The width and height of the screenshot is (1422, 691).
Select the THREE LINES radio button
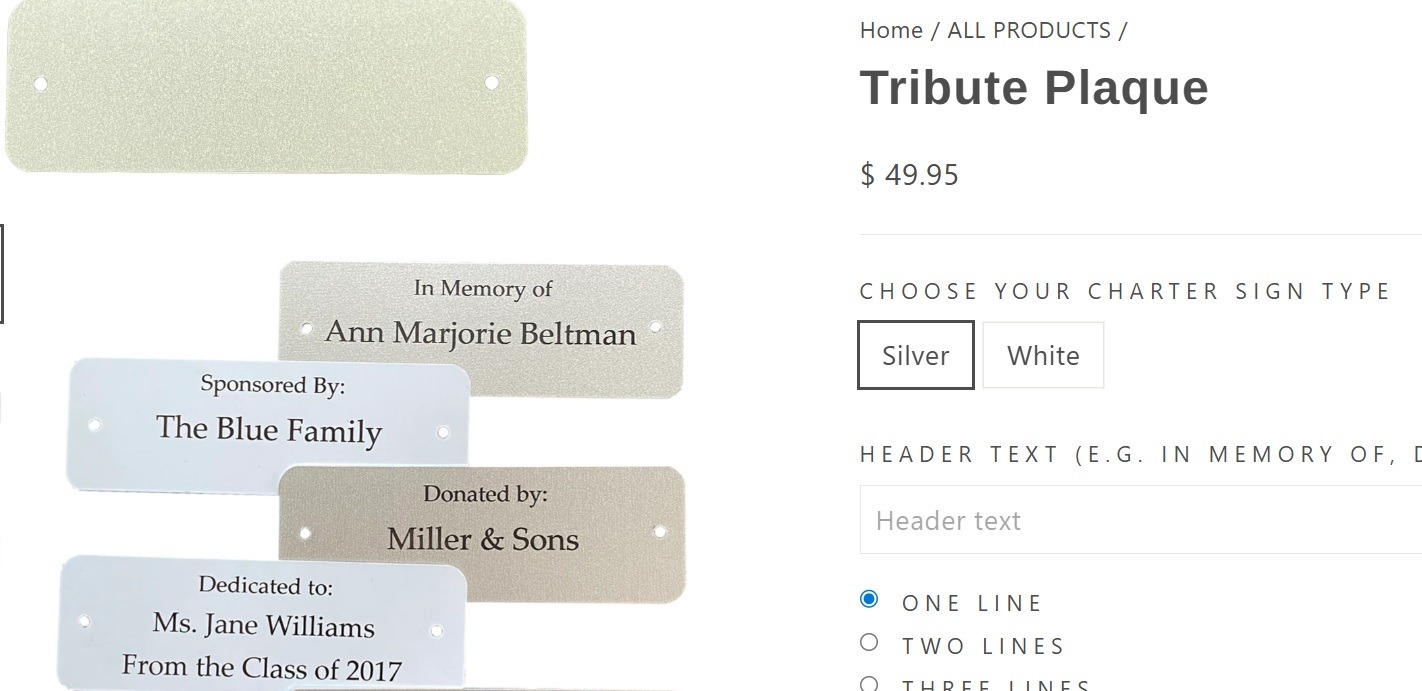pos(869,684)
